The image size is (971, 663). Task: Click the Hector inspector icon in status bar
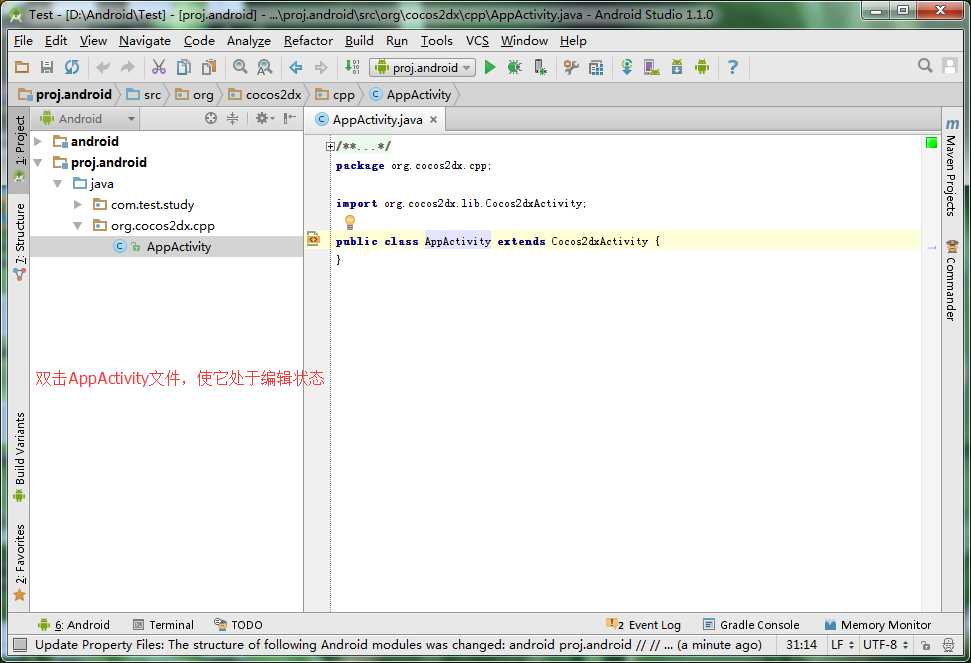(948, 645)
